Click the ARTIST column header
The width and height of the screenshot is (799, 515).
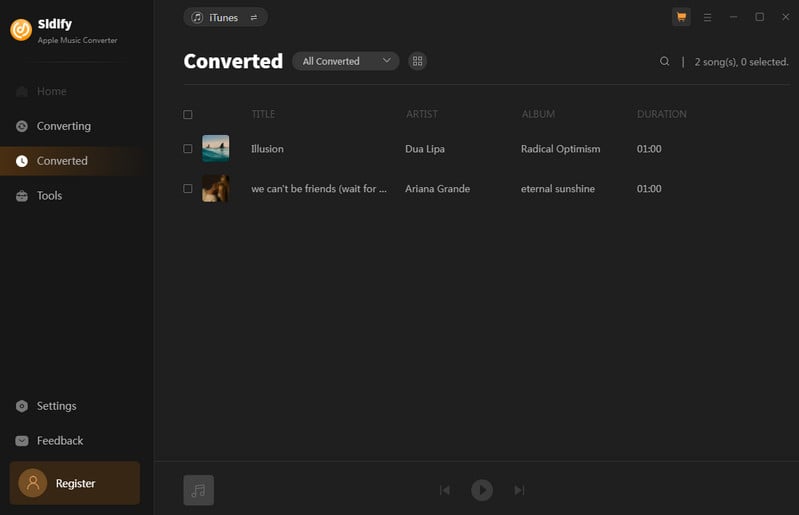[421, 114]
